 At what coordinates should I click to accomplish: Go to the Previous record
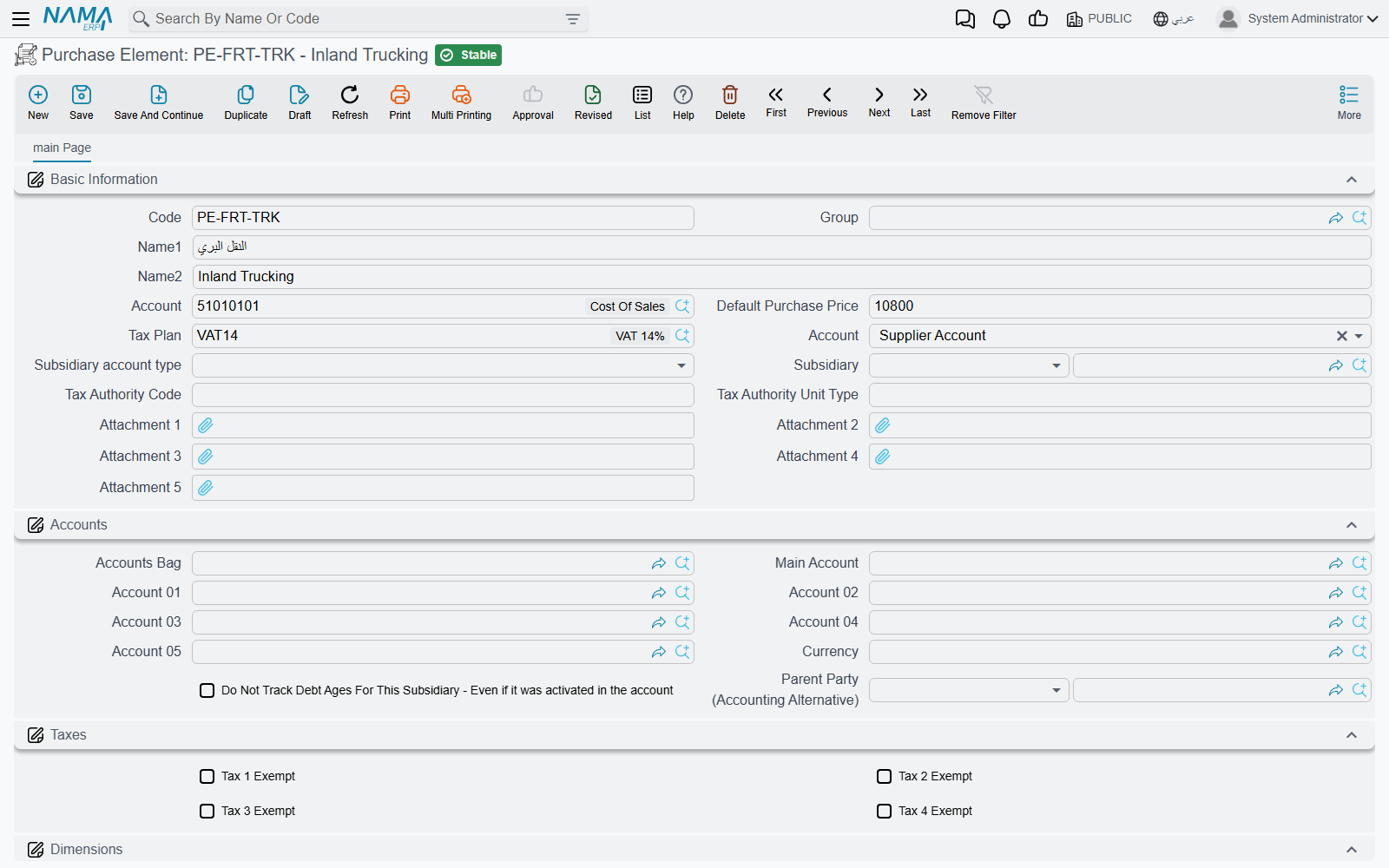(827, 101)
